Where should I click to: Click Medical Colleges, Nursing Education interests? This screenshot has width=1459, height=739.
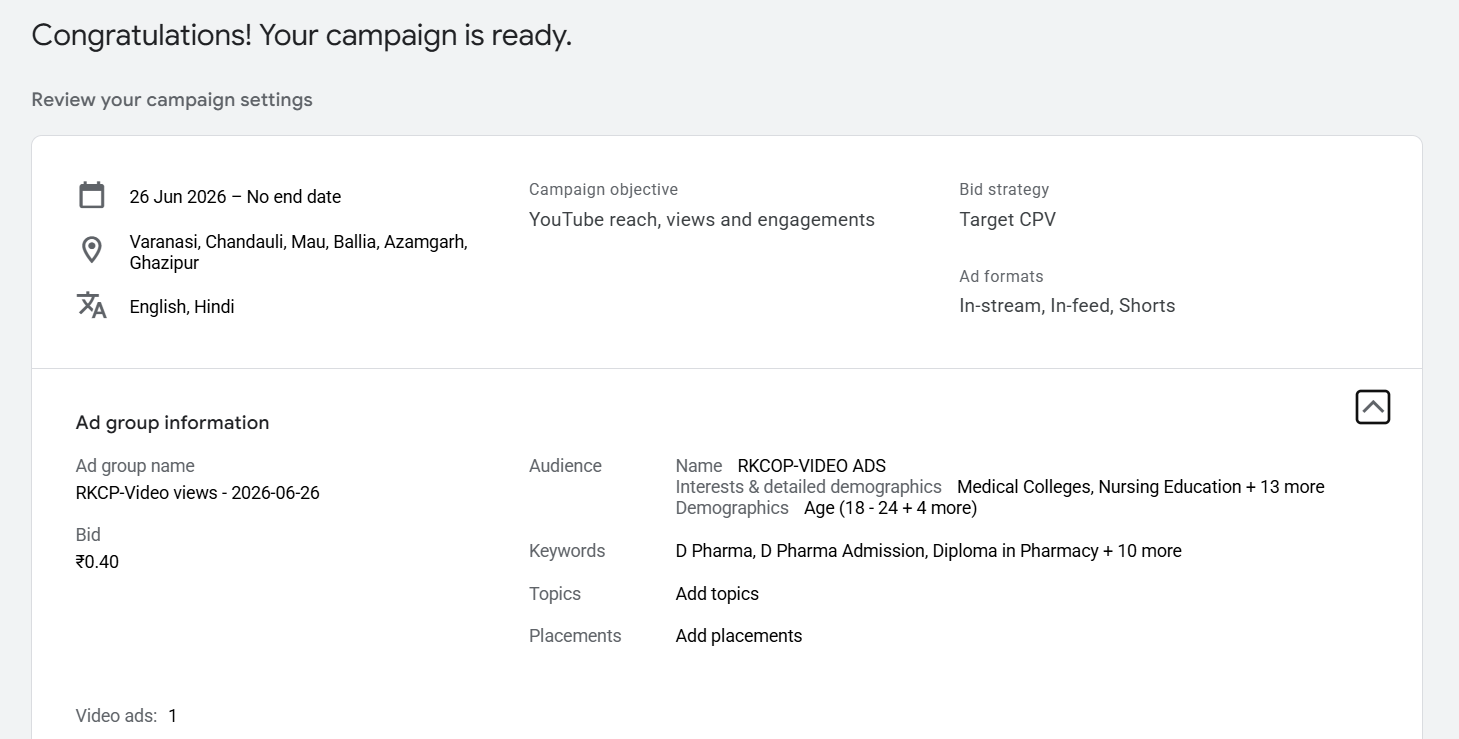[1141, 487]
